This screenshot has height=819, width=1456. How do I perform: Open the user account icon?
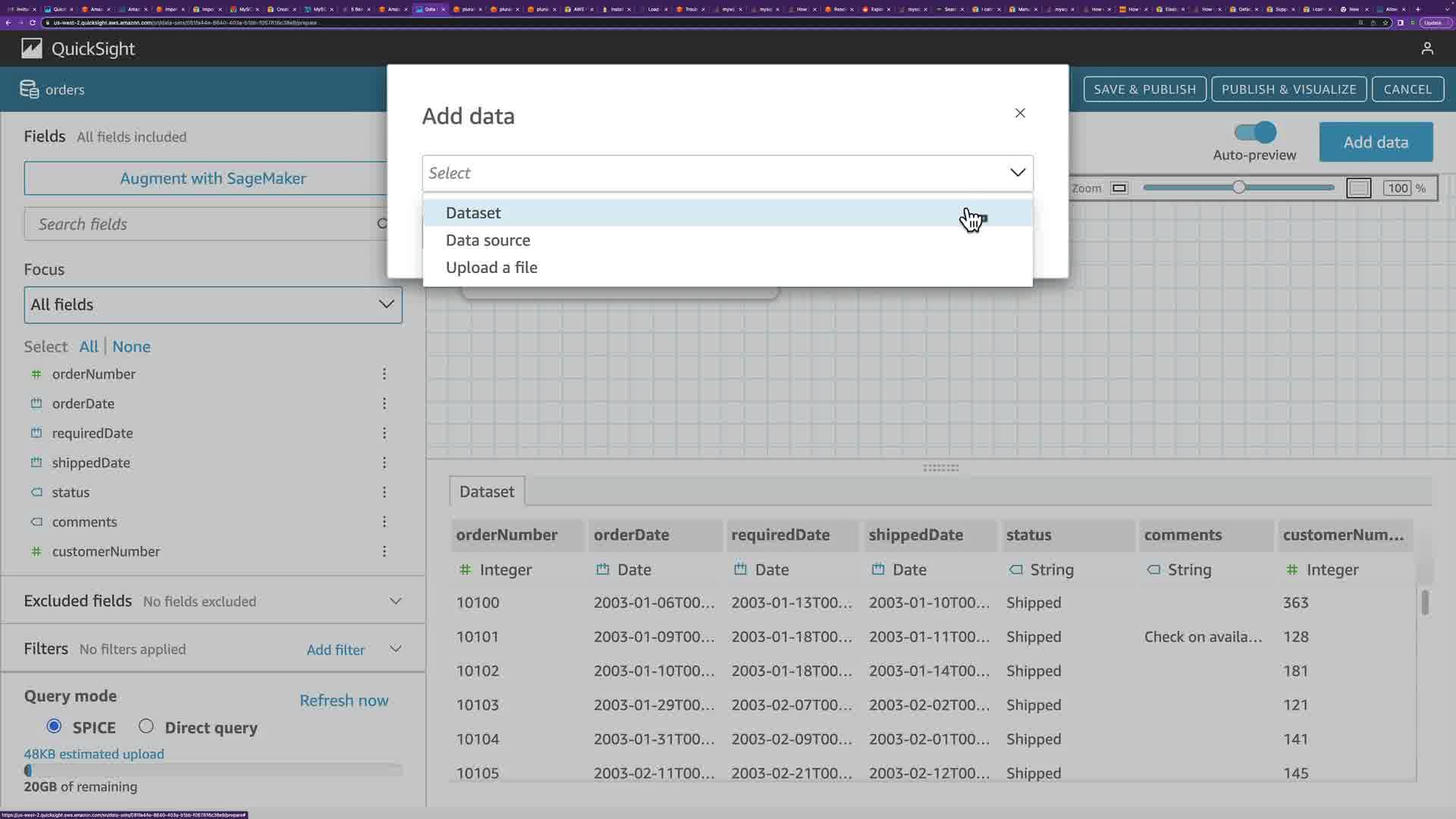1427,49
